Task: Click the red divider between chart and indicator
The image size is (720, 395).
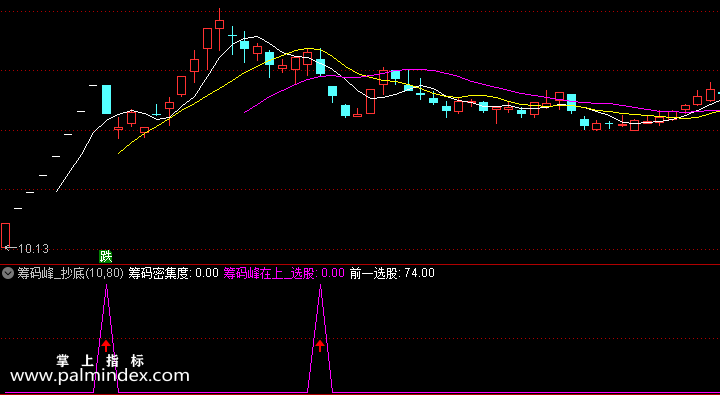Action: pyautogui.click(x=360, y=265)
